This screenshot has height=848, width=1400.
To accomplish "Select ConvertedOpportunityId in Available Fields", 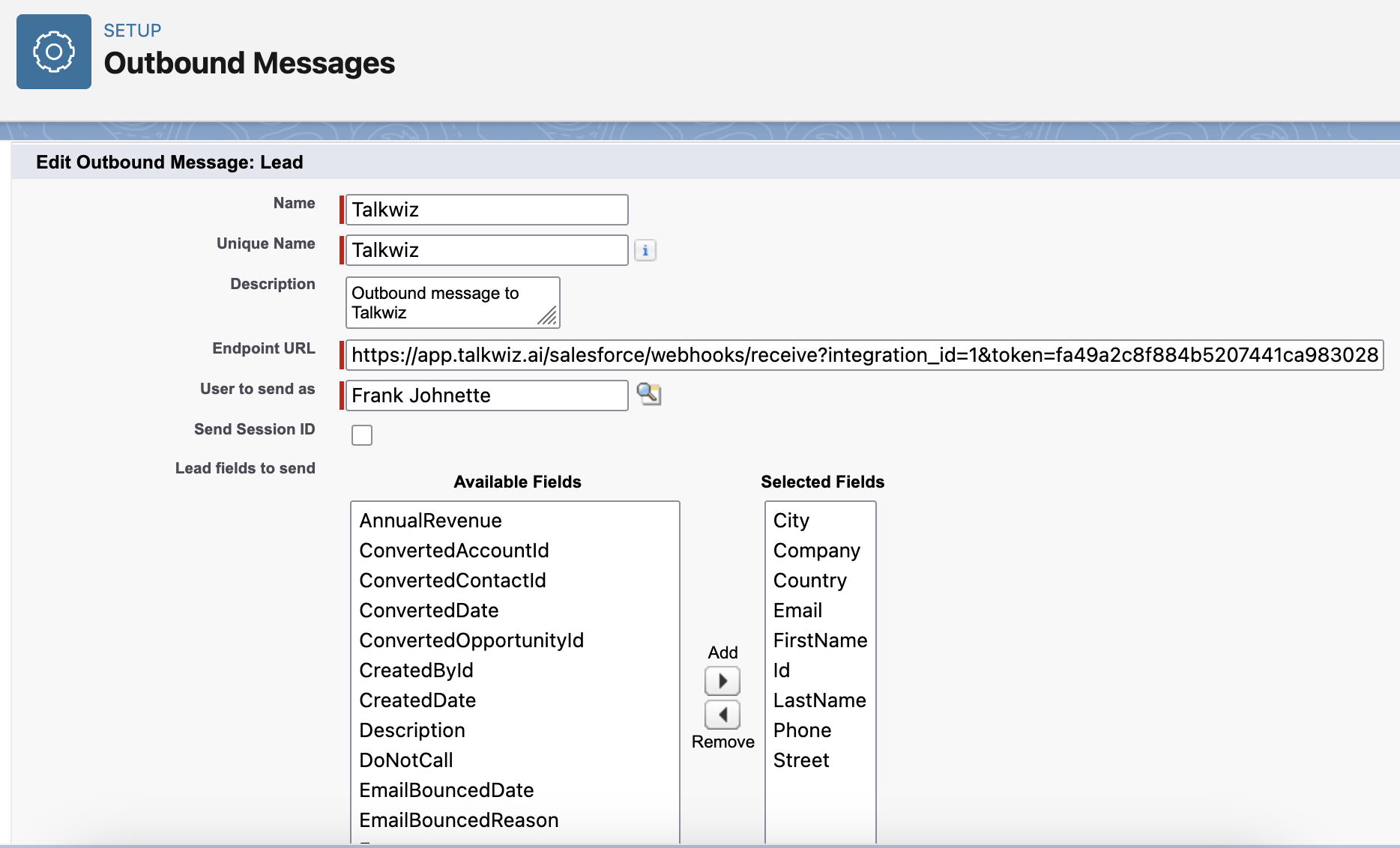I will [x=515, y=640].
